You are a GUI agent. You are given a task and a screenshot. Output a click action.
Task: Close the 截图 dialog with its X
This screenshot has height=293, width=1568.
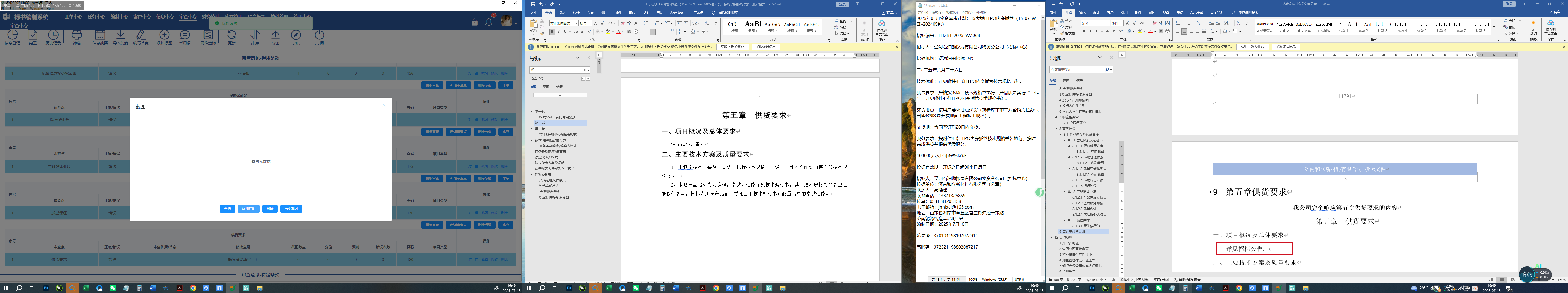(x=384, y=106)
